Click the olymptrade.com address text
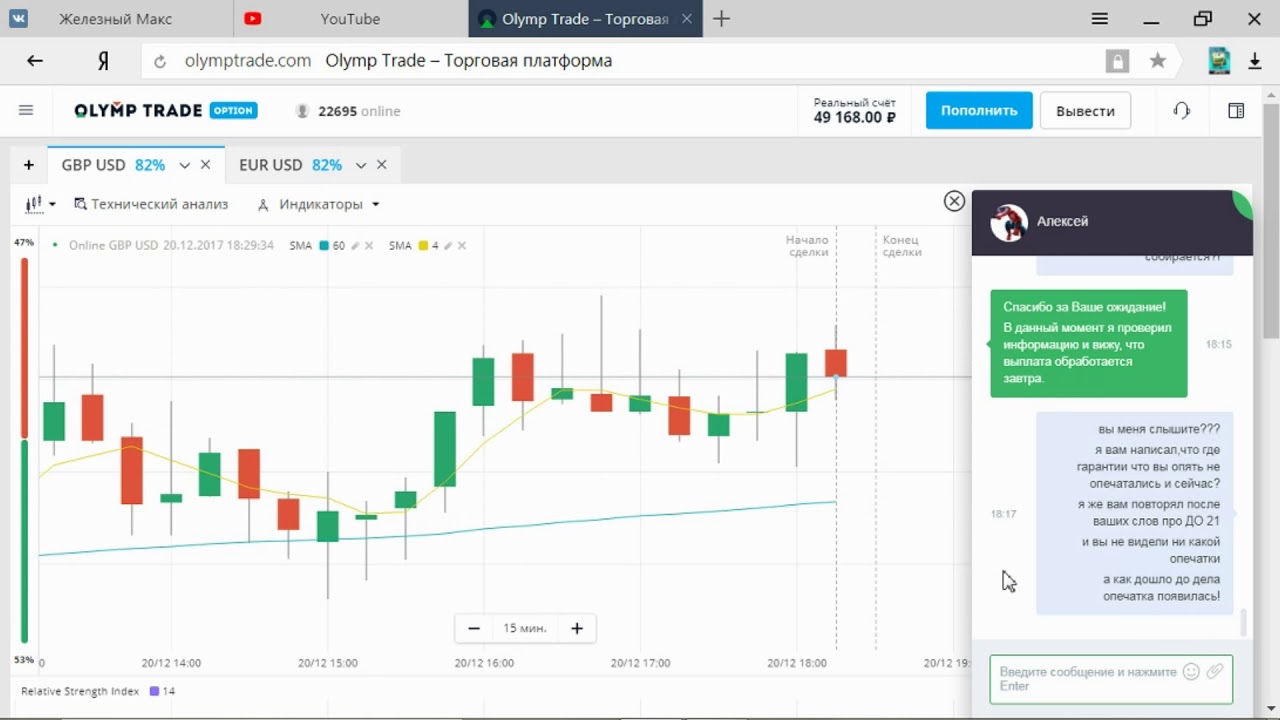1280x720 pixels. click(248, 61)
